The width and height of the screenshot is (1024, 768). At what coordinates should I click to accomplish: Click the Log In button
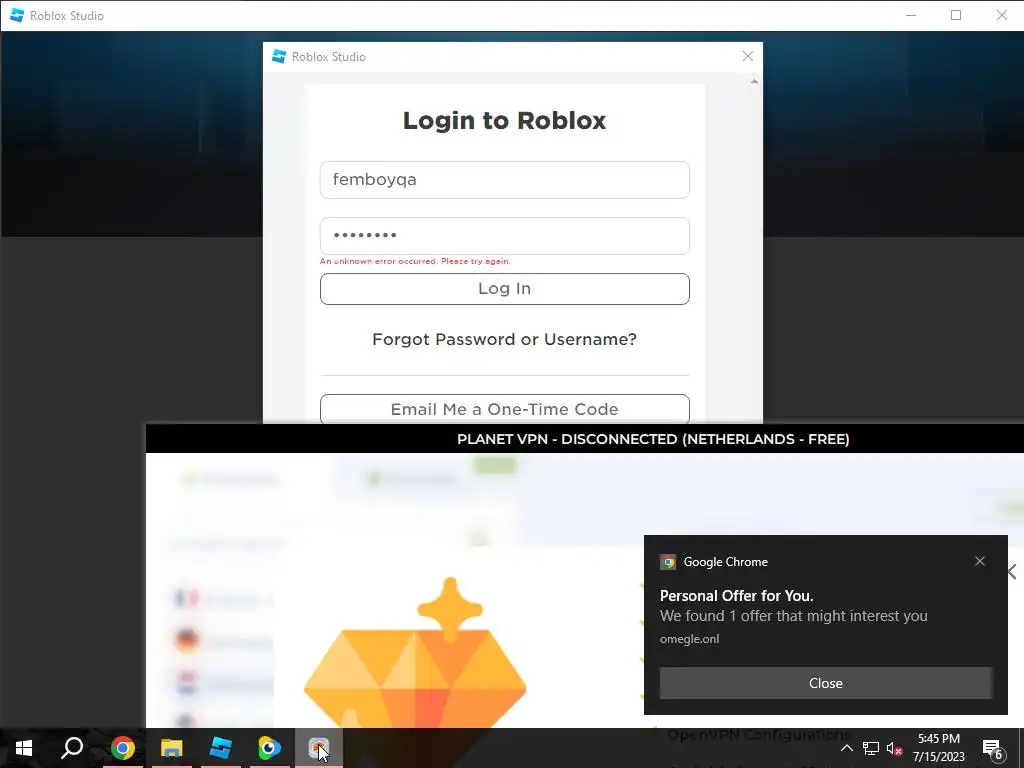point(504,289)
